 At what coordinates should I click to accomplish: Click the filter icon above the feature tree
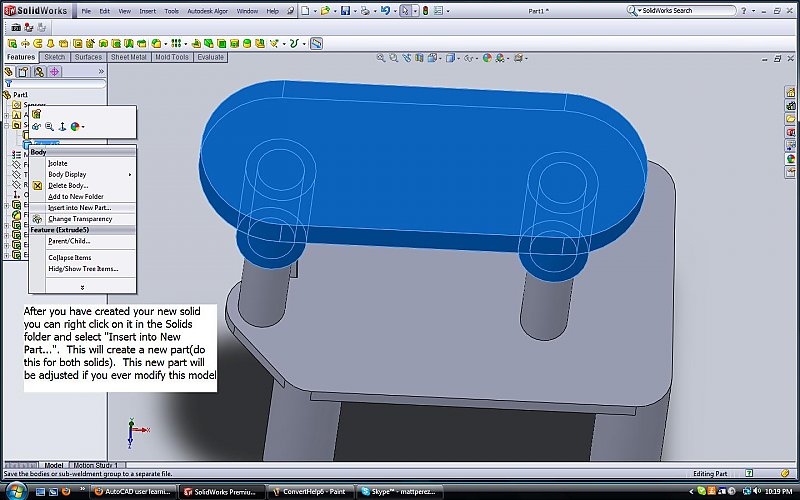point(10,84)
